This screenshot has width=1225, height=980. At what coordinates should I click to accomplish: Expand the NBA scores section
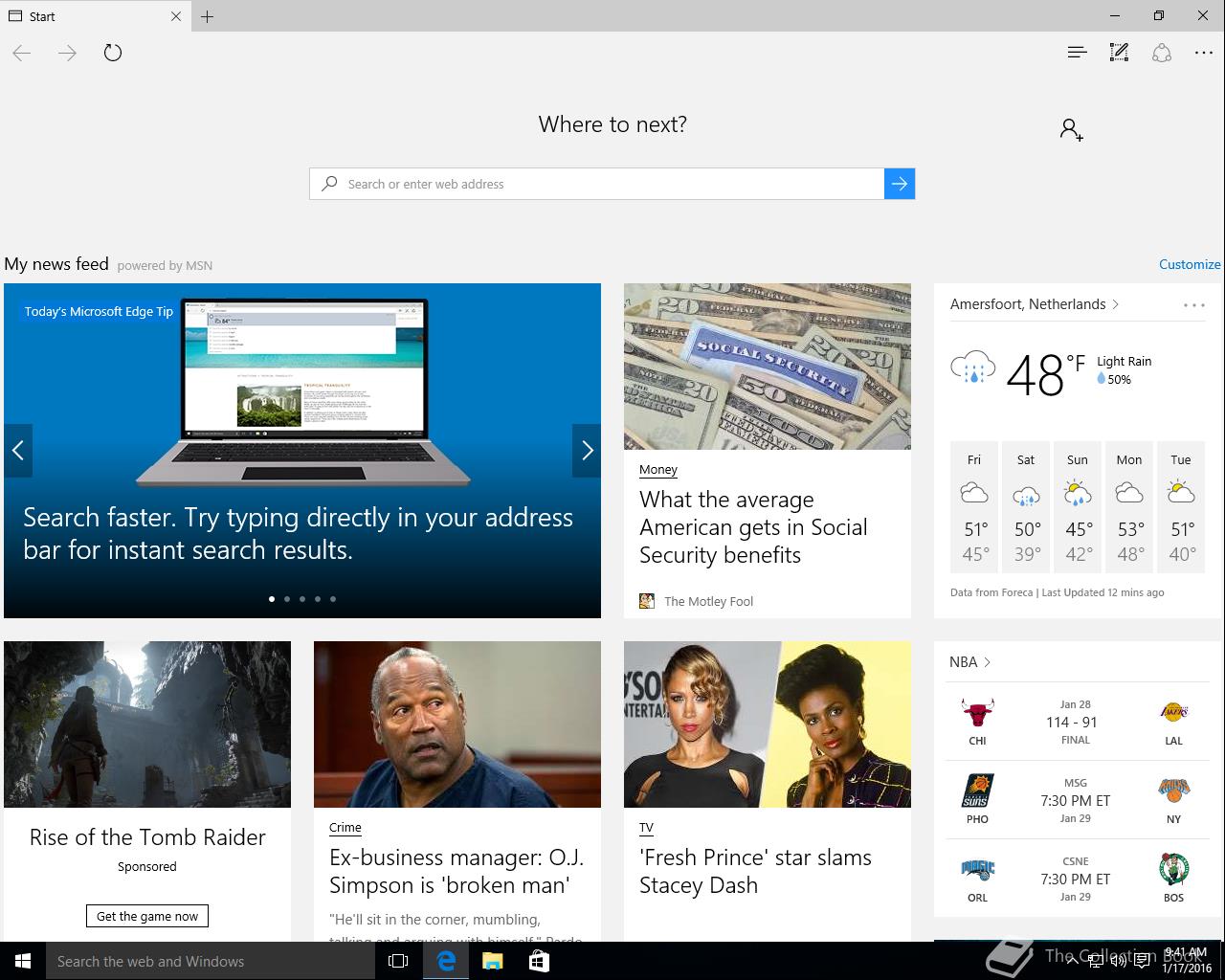tap(969, 662)
